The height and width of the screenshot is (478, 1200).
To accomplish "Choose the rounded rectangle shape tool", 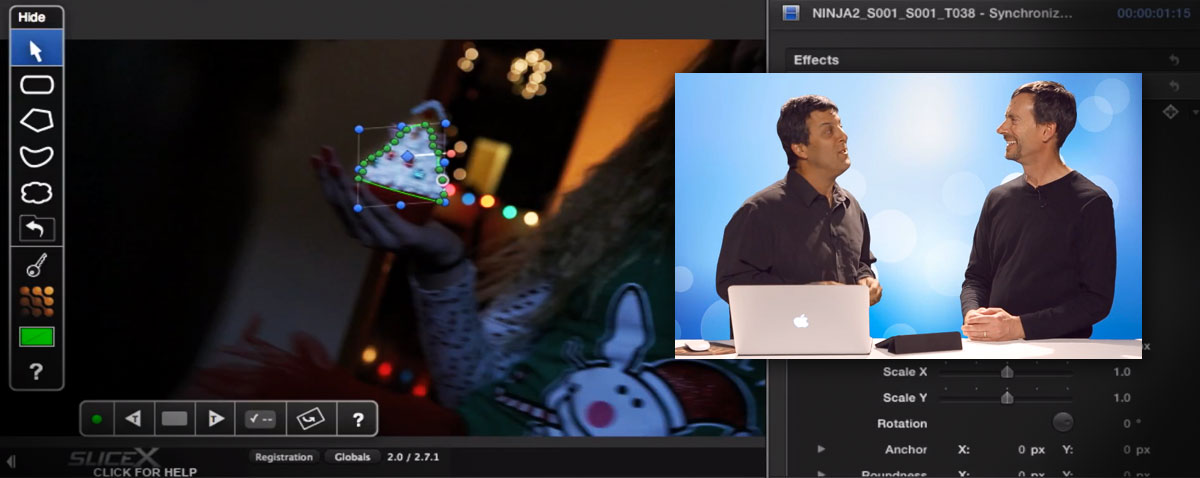I will pos(37,85).
